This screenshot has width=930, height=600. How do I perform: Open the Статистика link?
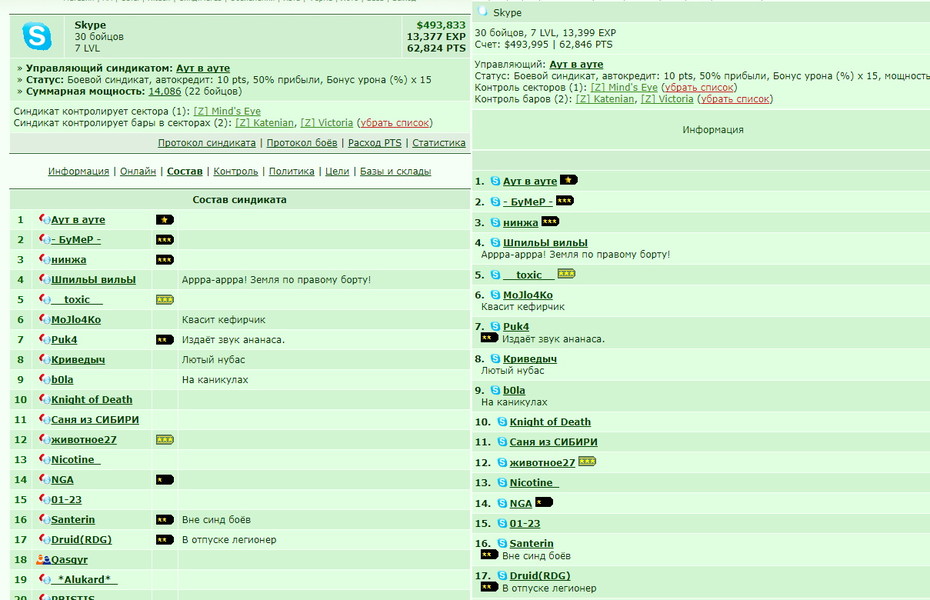point(438,143)
